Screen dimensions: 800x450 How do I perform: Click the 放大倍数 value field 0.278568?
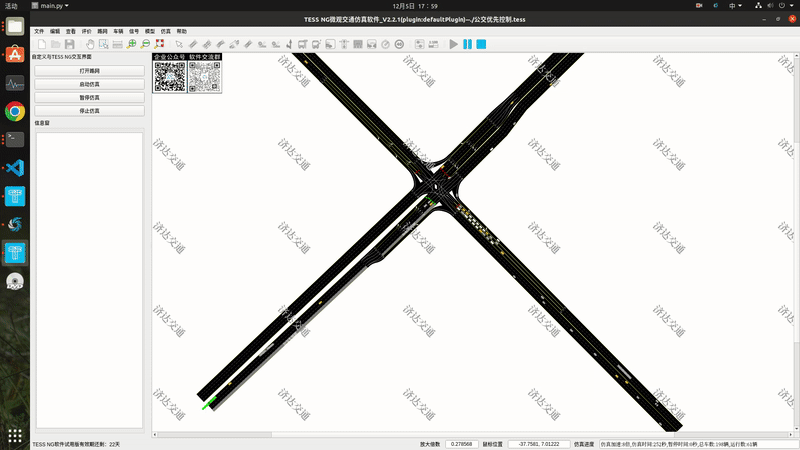point(462,444)
